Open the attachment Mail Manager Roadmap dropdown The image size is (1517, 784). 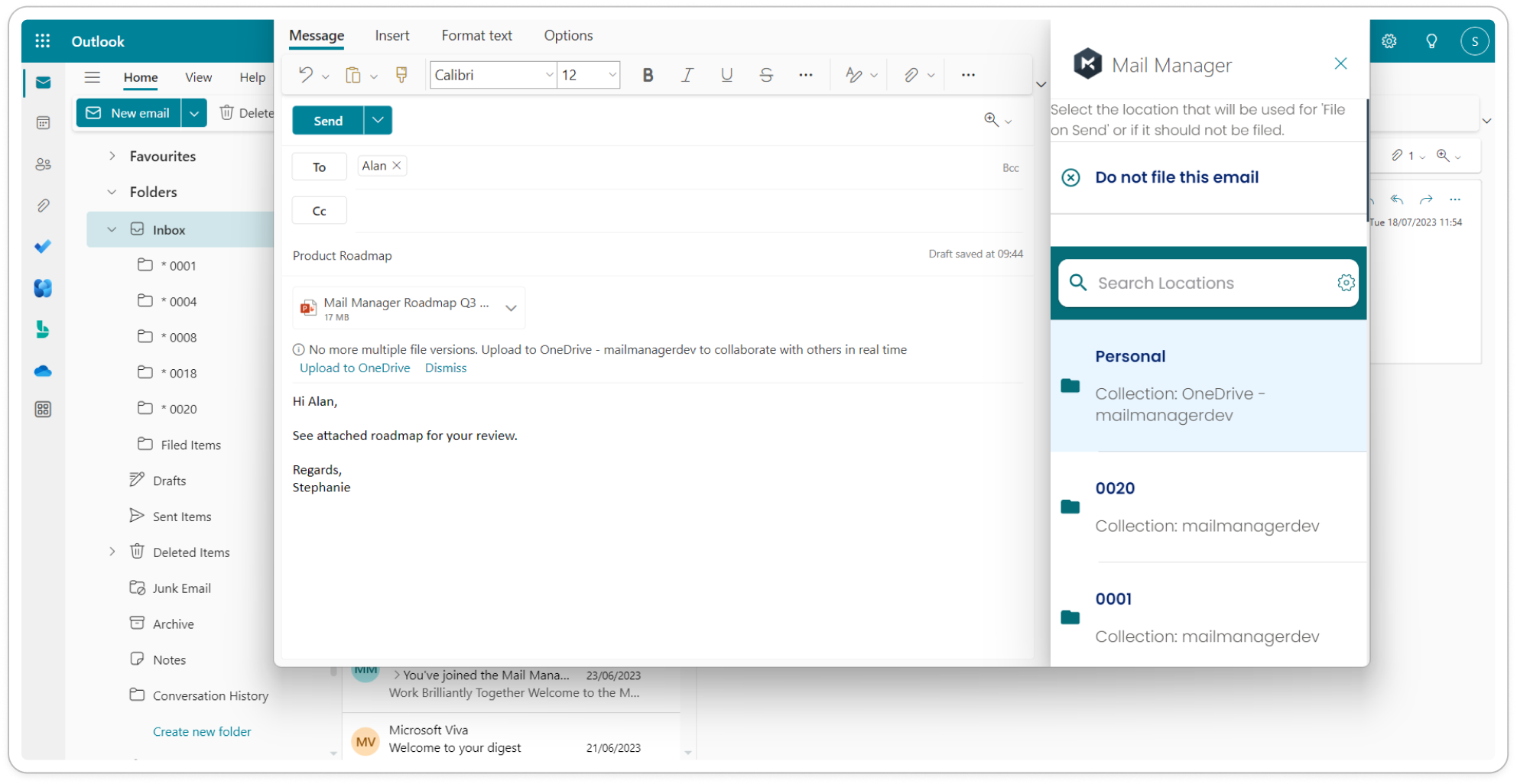point(511,308)
